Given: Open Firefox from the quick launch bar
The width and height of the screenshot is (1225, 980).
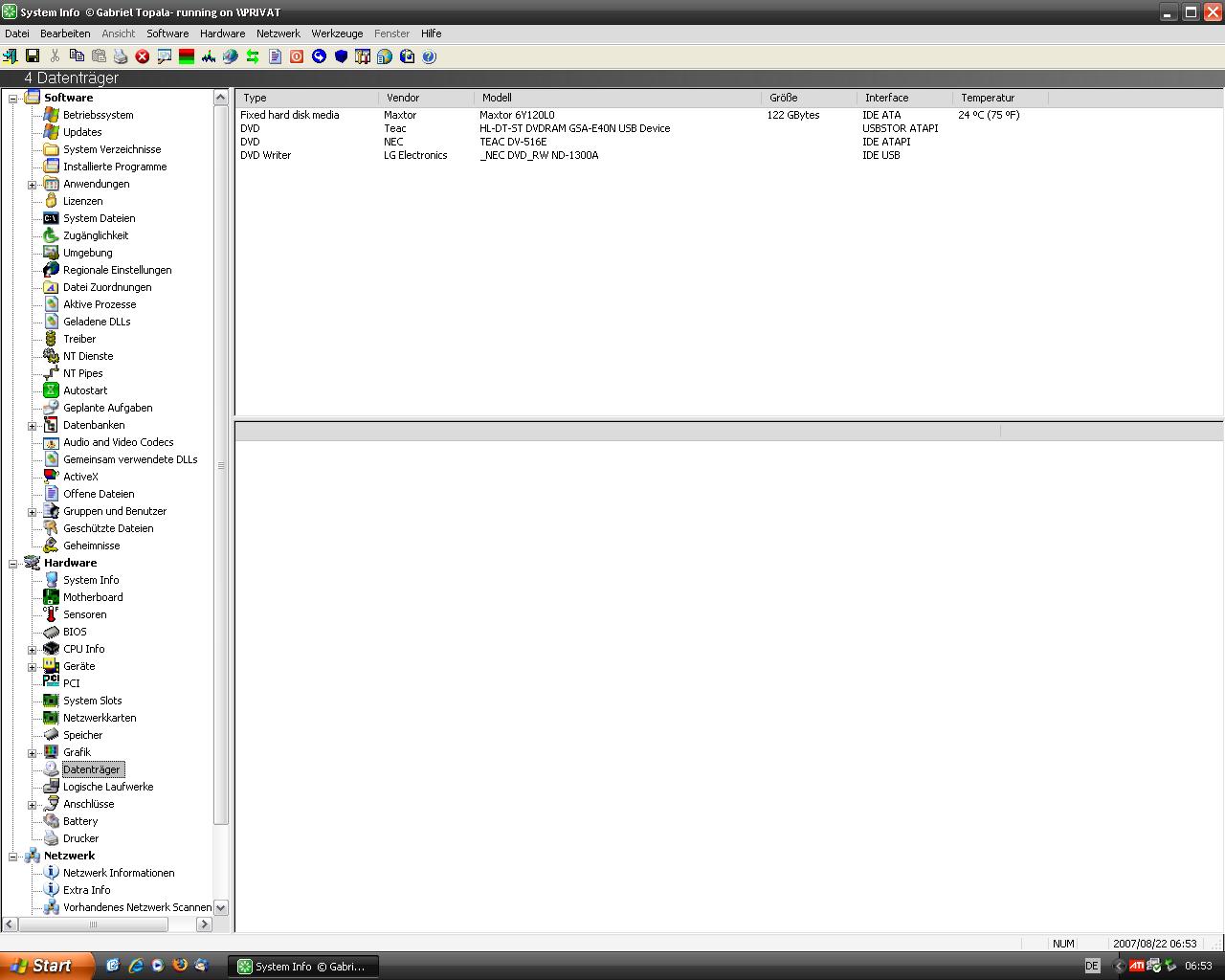Looking at the screenshot, I should click(x=179, y=966).
